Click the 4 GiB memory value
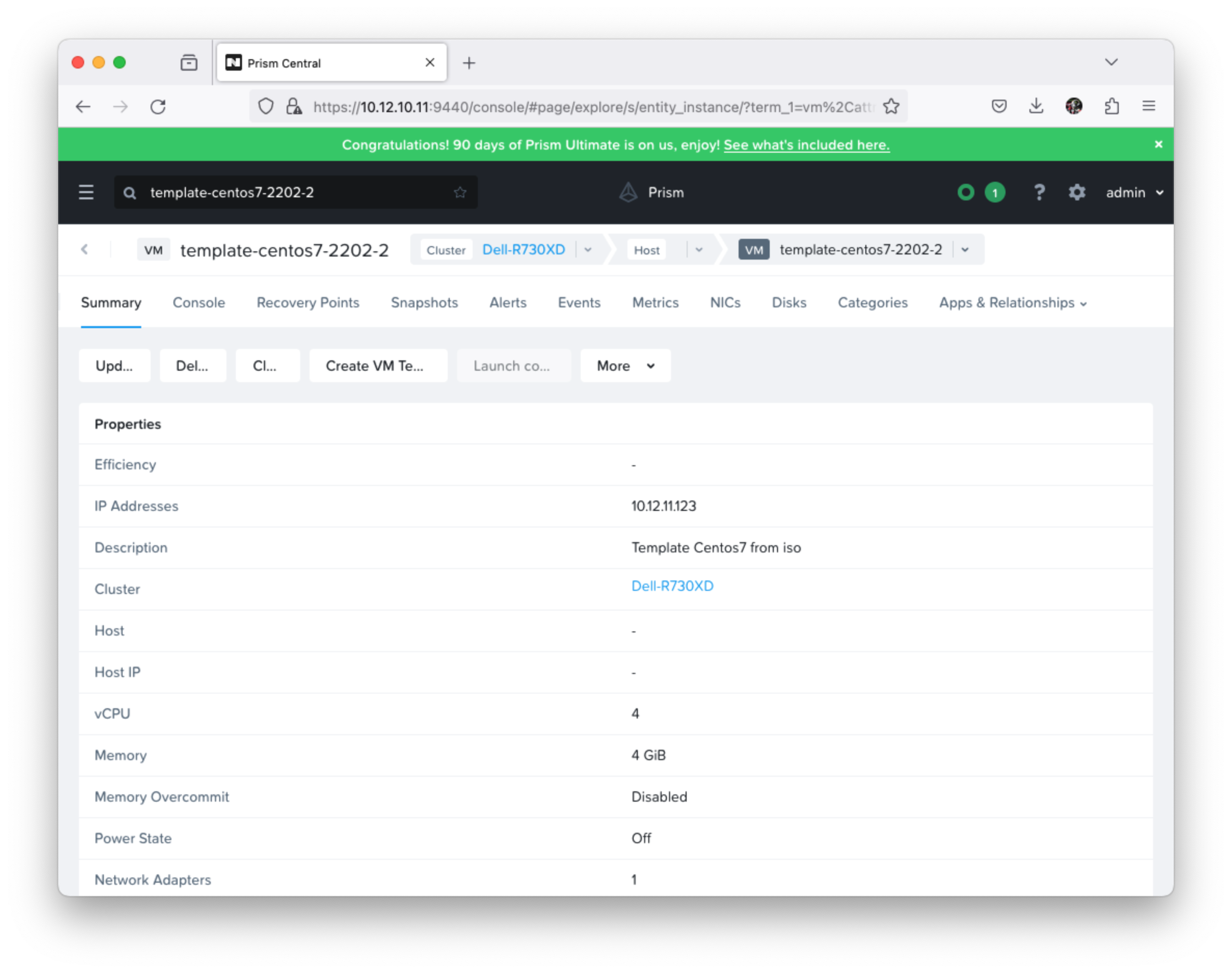 (x=649, y=755)
